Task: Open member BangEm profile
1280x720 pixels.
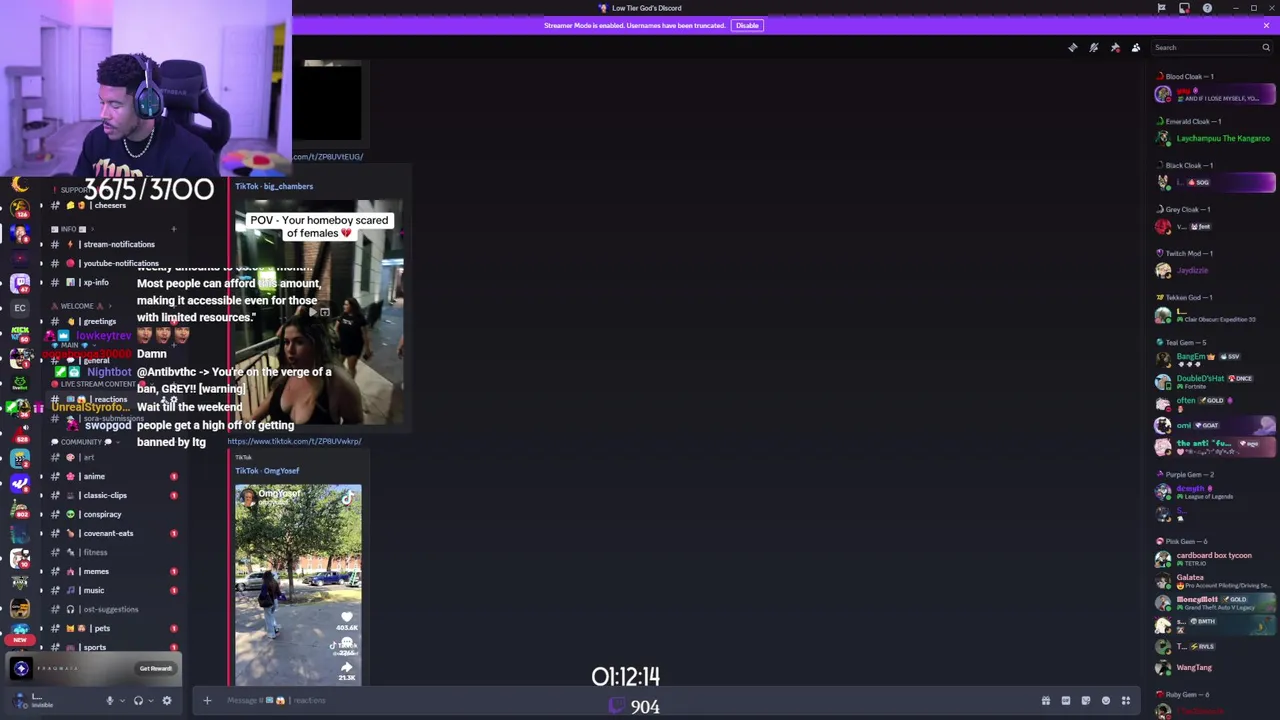Action: (1215, 359)
